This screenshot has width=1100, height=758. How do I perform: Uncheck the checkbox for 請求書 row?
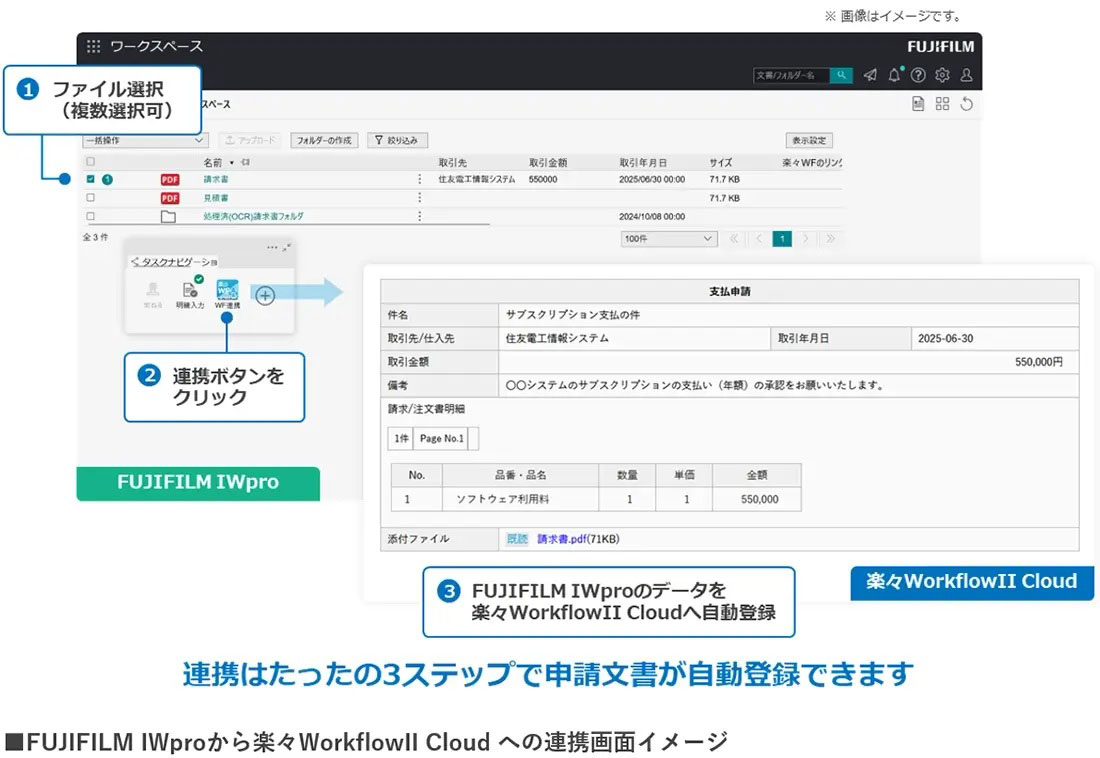pyautogui.click(x=90, y=179)
